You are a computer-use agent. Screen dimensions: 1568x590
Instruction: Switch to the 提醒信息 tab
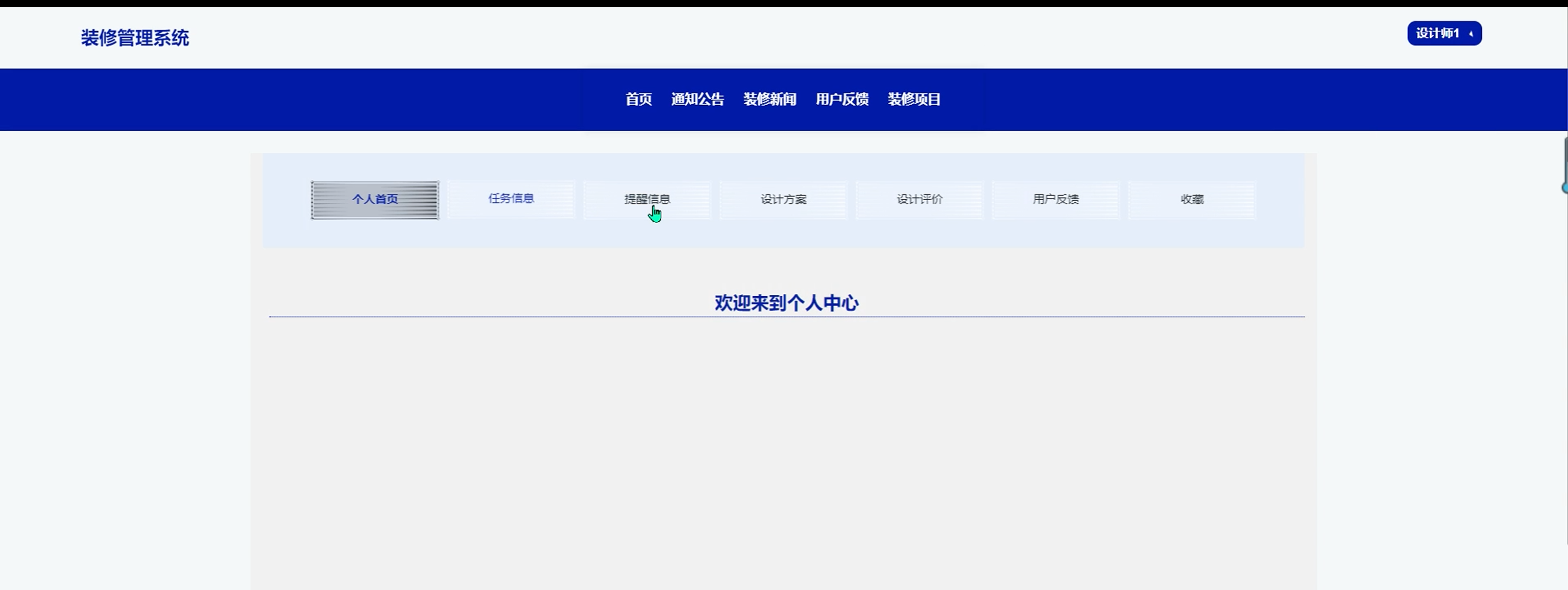(x=646, y=199)
